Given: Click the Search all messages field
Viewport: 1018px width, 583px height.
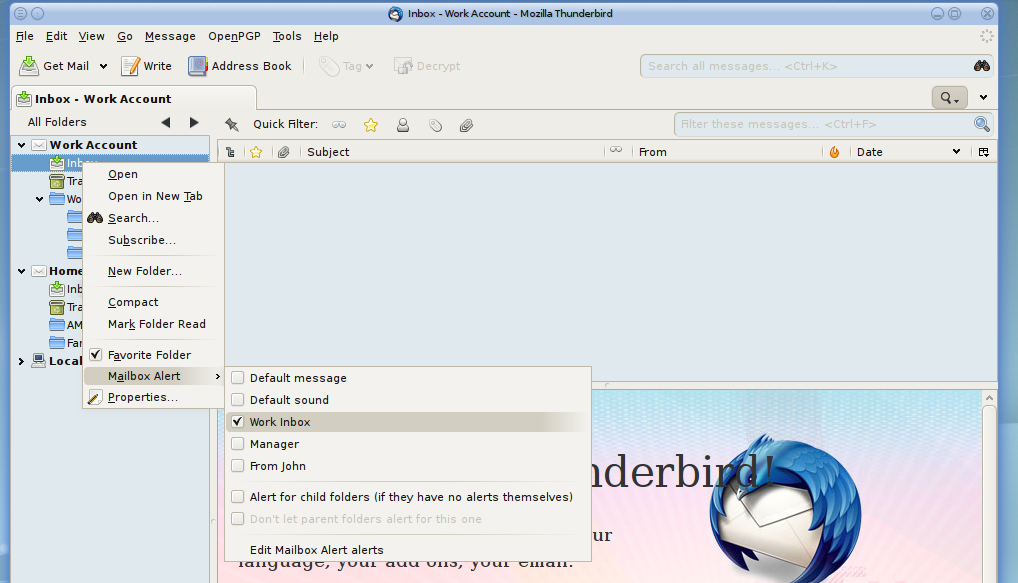Looking at the screenshot, I should (805, 66).
